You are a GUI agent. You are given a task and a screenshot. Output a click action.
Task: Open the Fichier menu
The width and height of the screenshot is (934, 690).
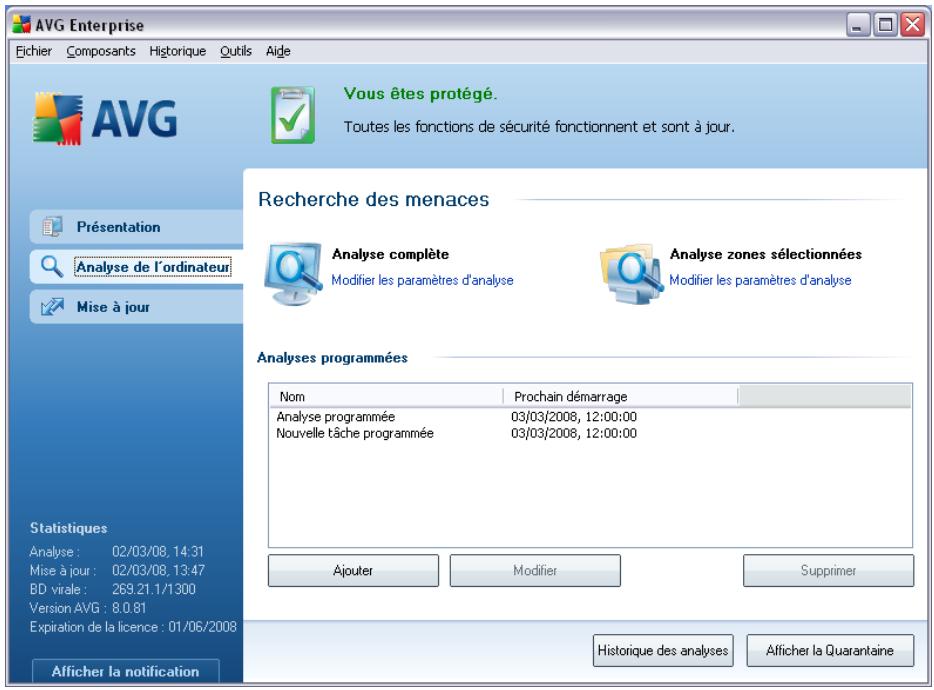coord(33,51)
